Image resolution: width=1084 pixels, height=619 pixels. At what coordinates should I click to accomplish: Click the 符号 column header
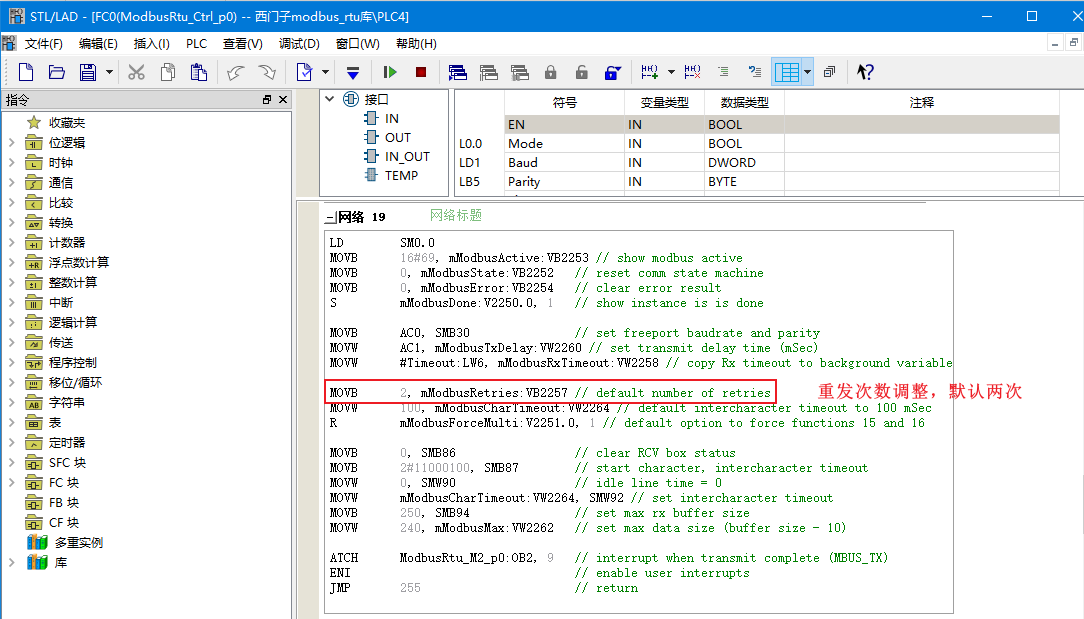[564, 103]
